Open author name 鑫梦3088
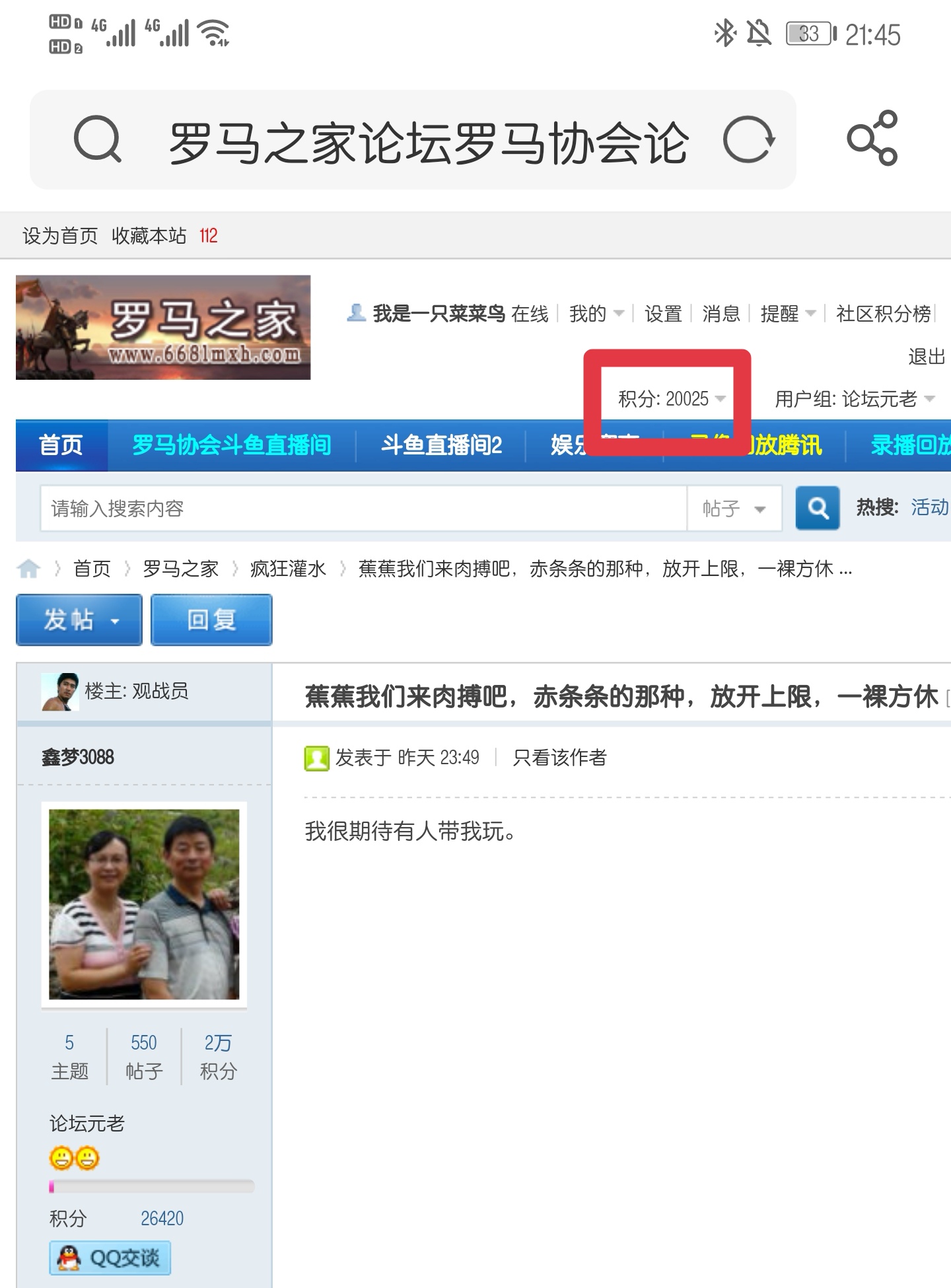This screenshot has width=951, height=1288. [x=78, y=757]
